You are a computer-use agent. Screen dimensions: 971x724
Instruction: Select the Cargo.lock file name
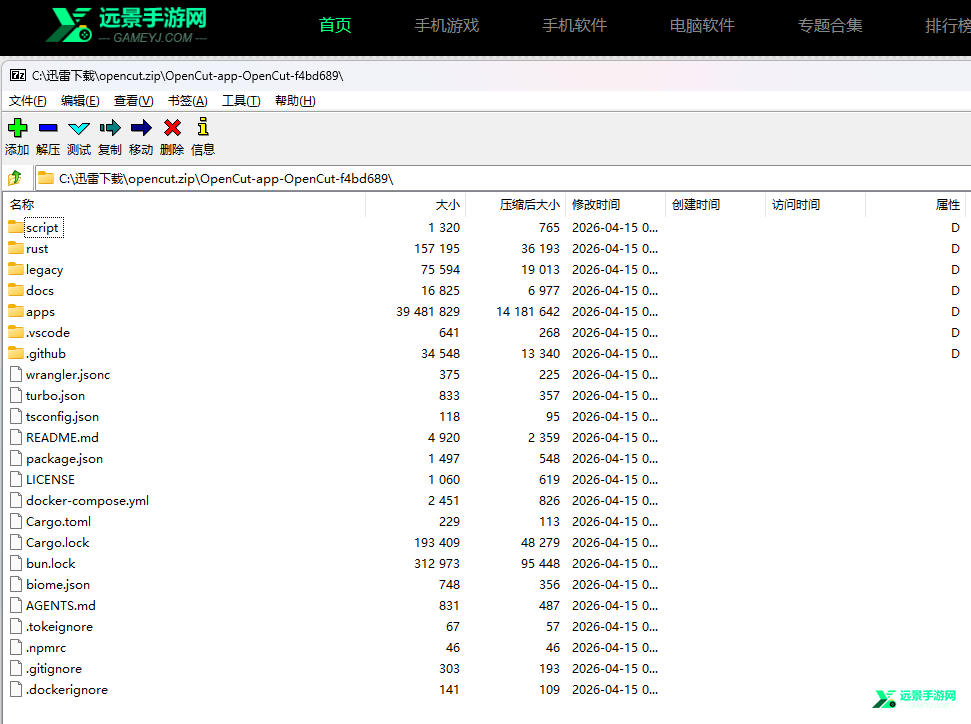58,543
